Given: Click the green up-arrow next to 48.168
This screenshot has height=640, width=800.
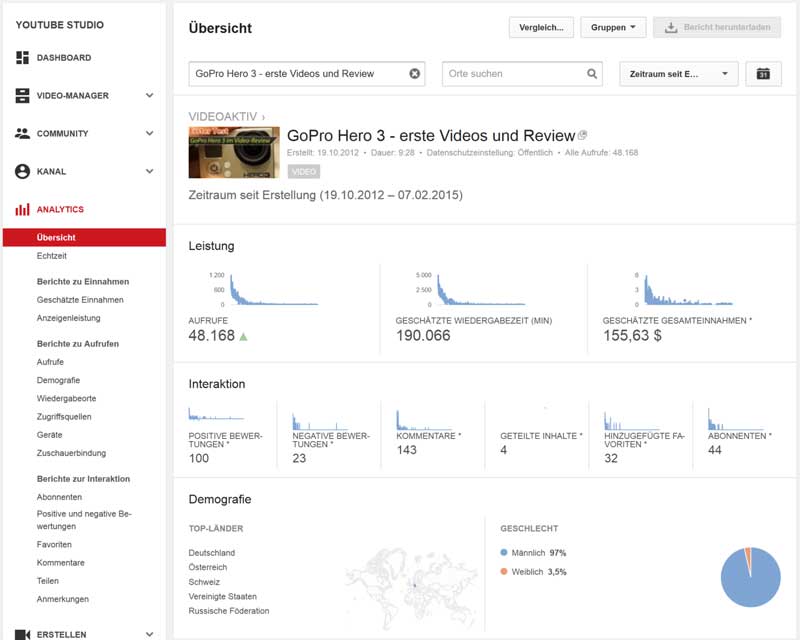Looking at the screenshot, I should pos(243,336).
